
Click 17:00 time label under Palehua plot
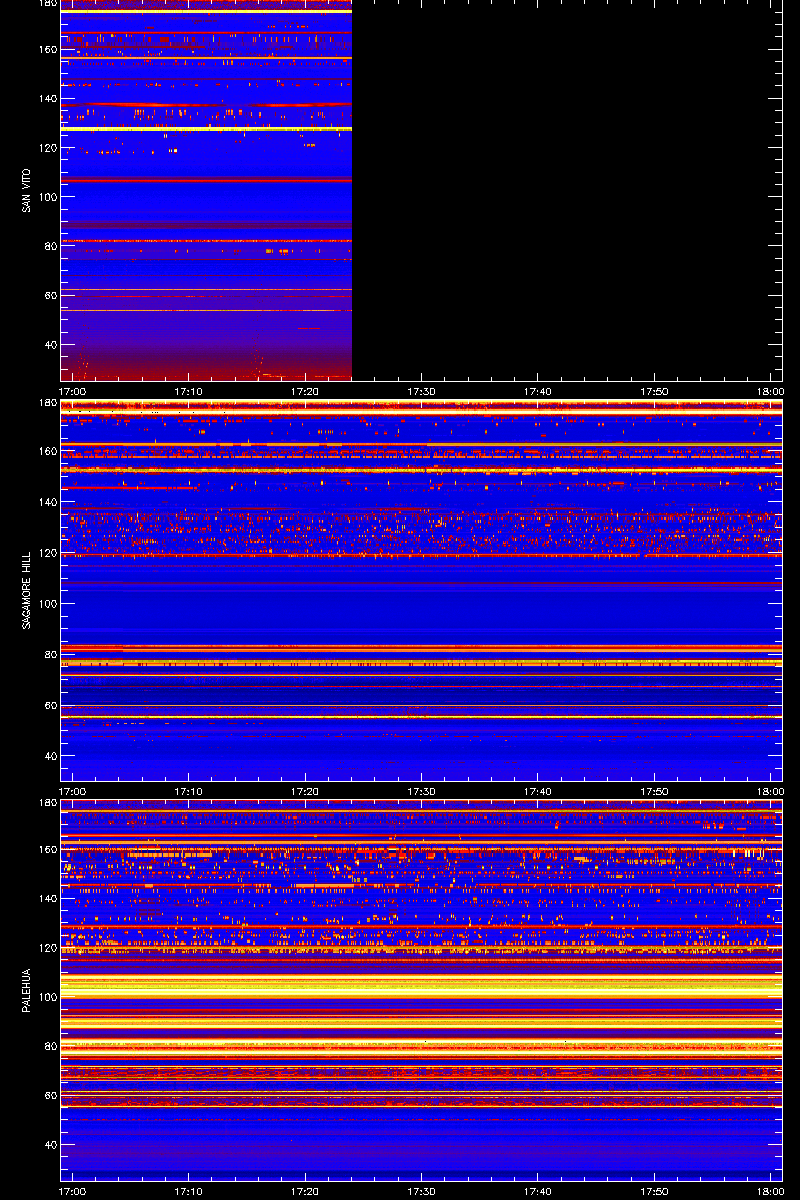[x=73, y=1191]
